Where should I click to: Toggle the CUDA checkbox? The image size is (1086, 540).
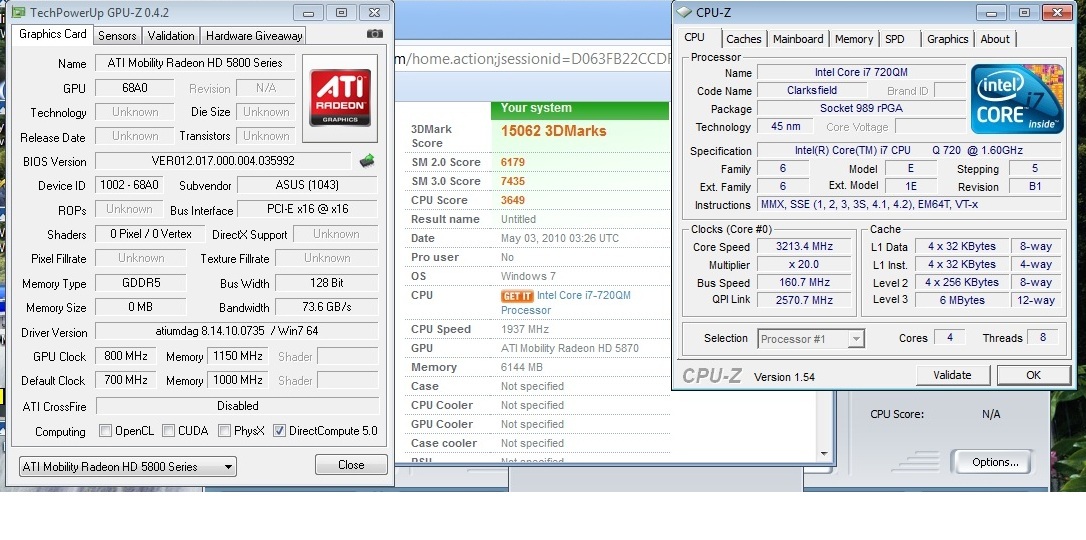(x=168, y=431)
